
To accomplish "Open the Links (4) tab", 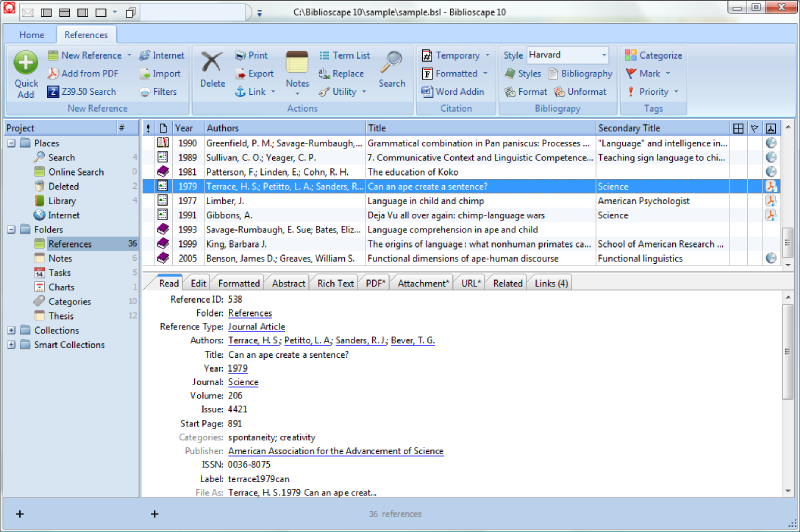I will tap(551, 283).
